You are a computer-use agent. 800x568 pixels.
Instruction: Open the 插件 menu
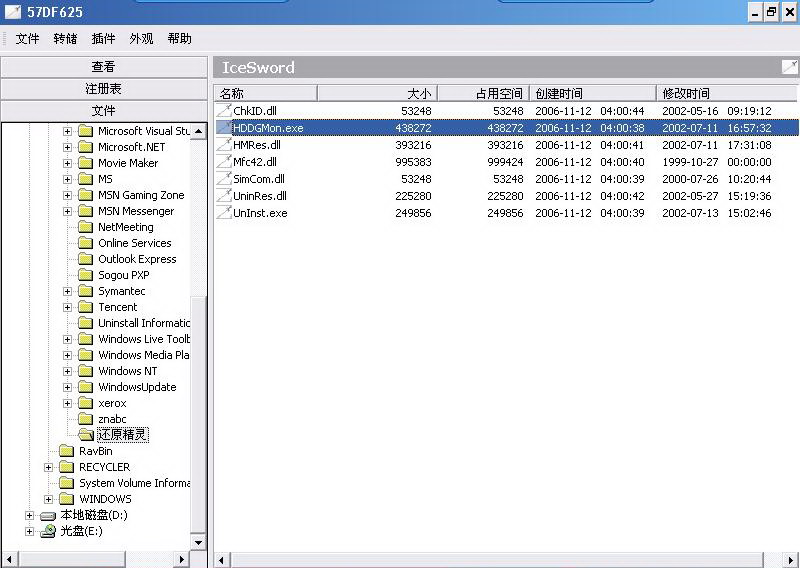coord(103,38)
